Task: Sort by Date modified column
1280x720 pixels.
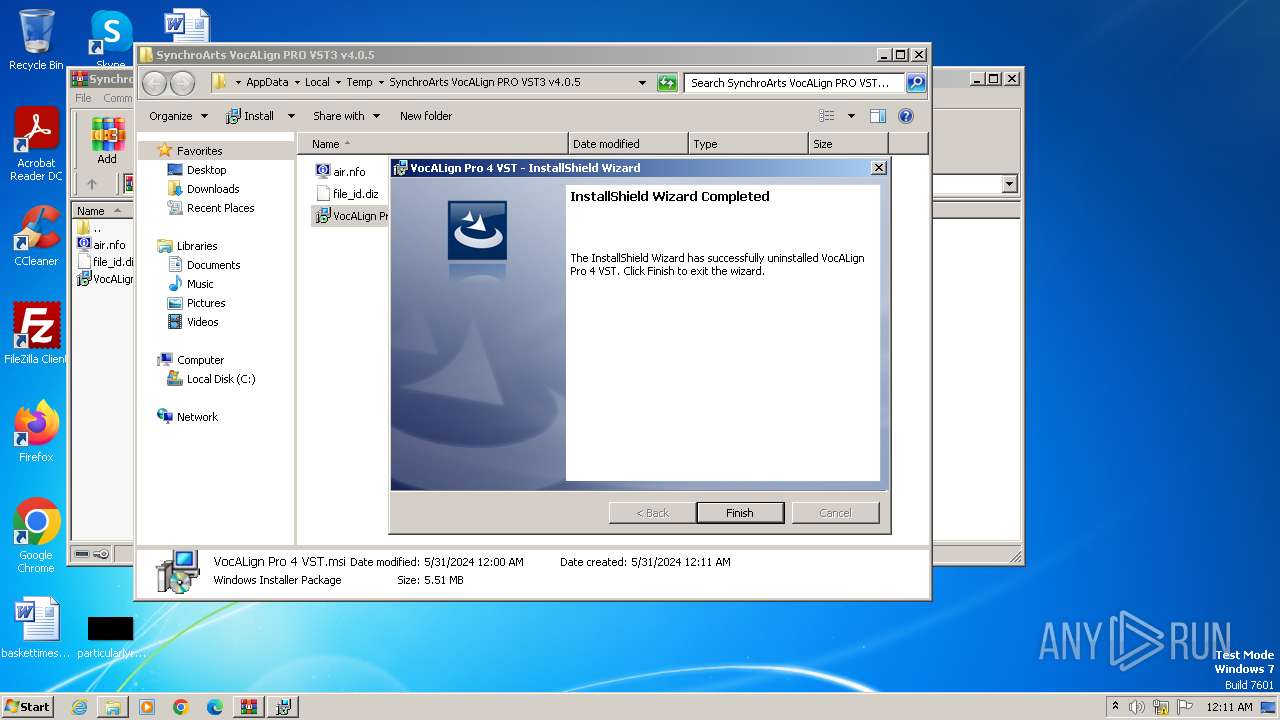Action: pyautogui.click(x=628, y=144)
